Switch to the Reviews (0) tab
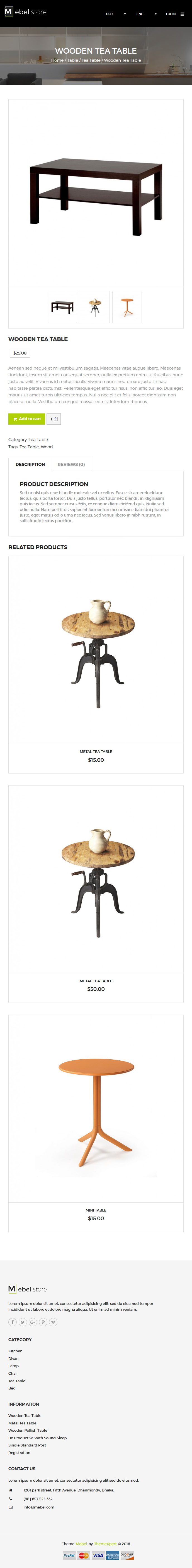This screenshot has width=192, height=1568. [71, 465]
